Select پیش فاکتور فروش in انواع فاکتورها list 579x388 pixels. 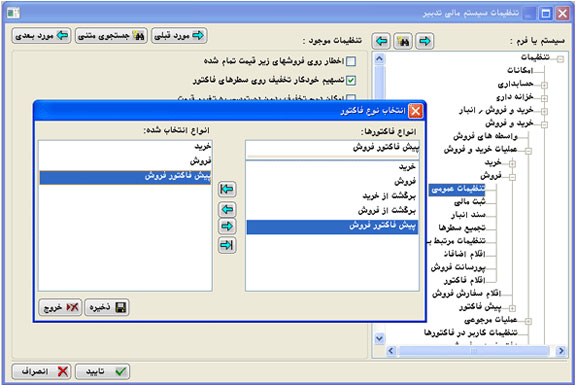pyautogui.click(x=332, y=226)
